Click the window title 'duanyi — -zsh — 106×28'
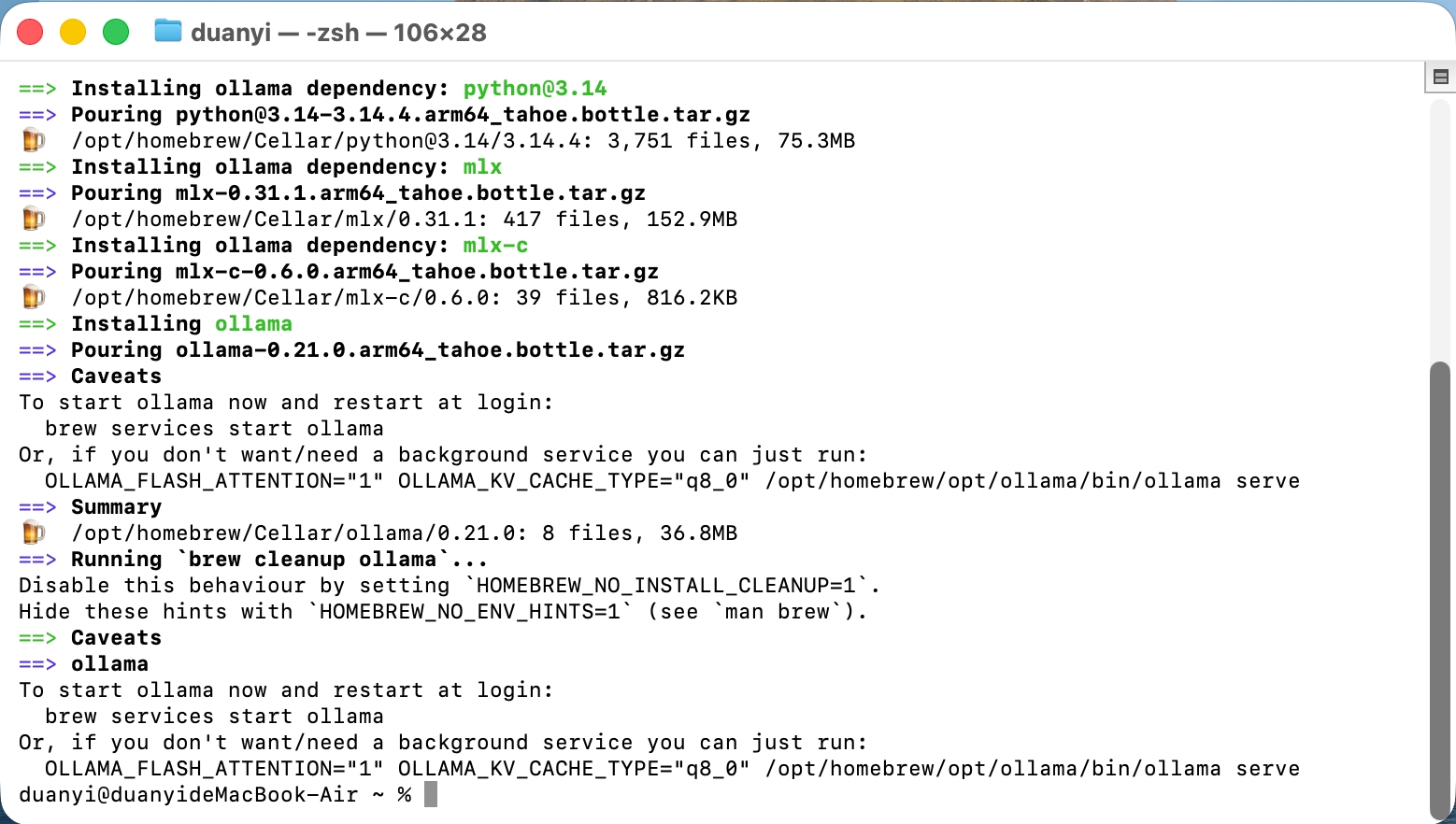 pyautogui.click(x=338, y=33)
